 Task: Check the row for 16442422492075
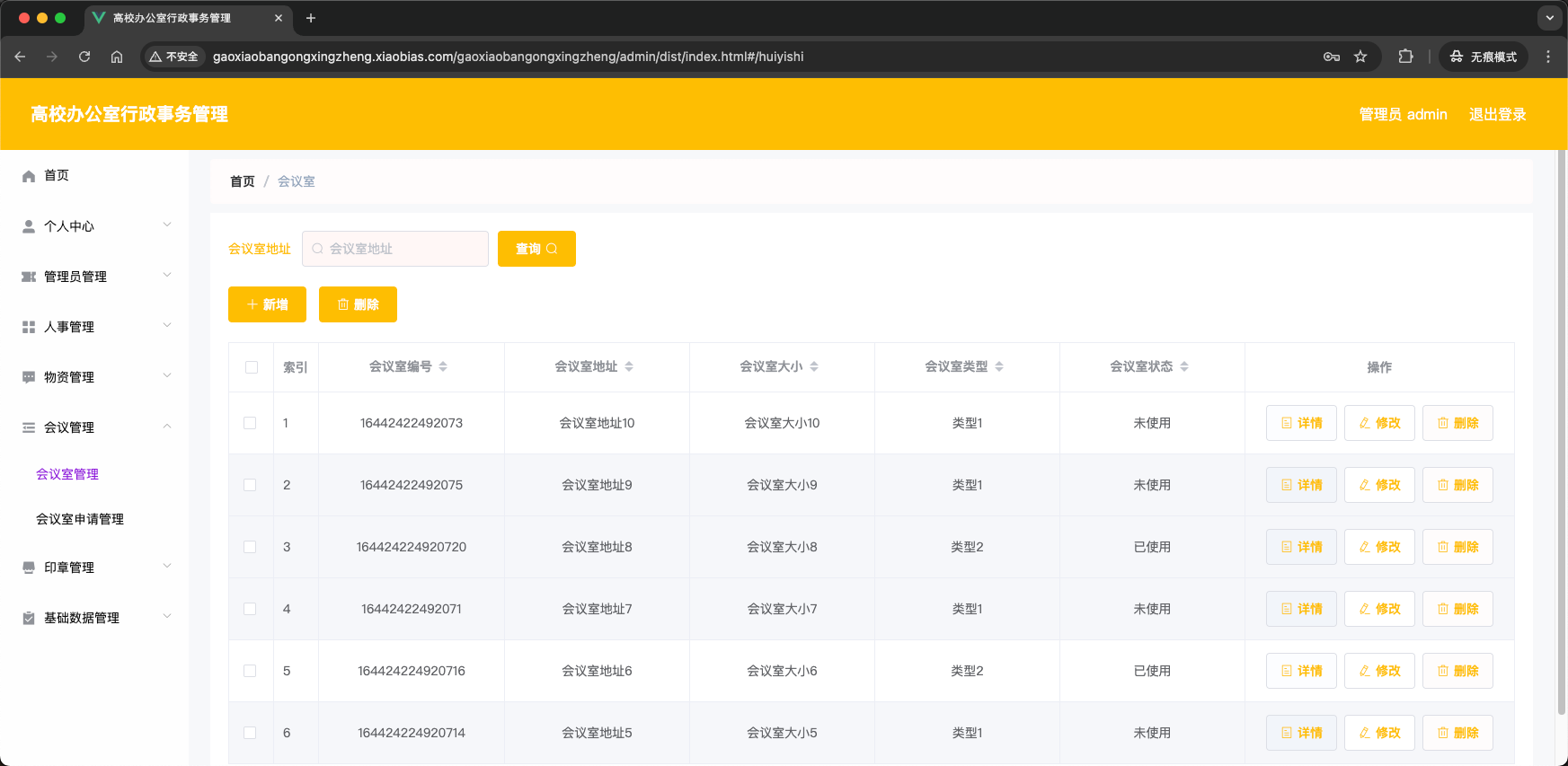click(x=250, y=485)
